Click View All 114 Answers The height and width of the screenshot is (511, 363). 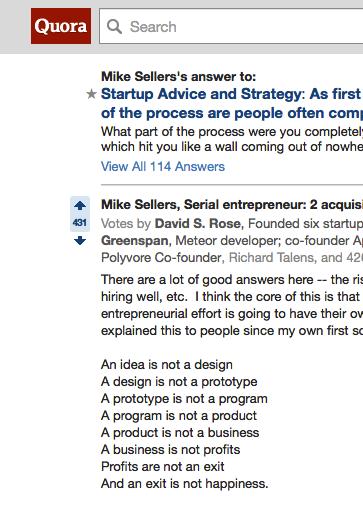[163, 166]
